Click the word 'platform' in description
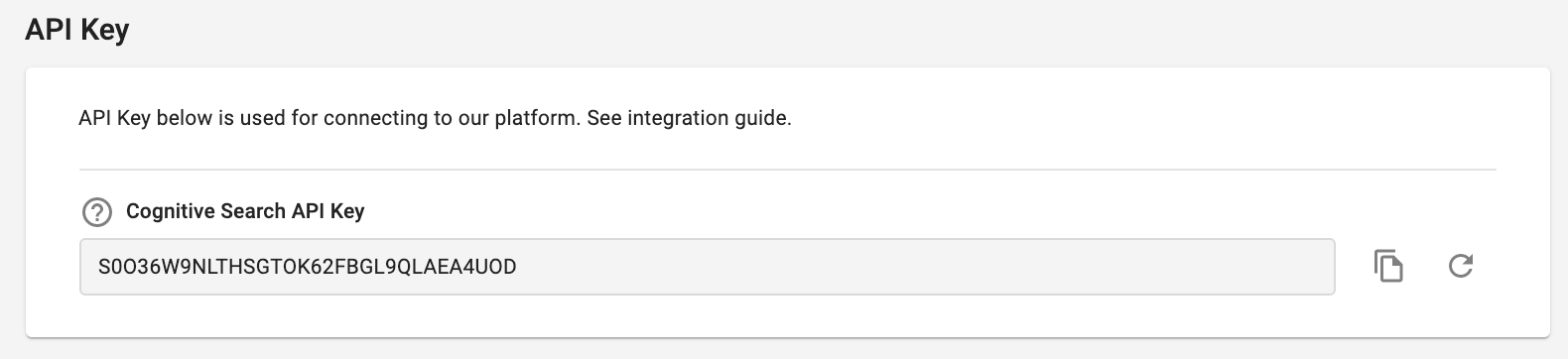Image resolution: width=1568 pixels, height=359 pixels. pos(535,118)
